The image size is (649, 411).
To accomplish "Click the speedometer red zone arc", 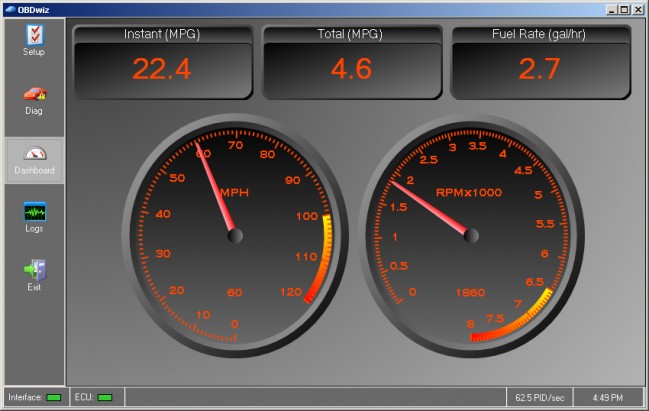I will click(324, 259).
